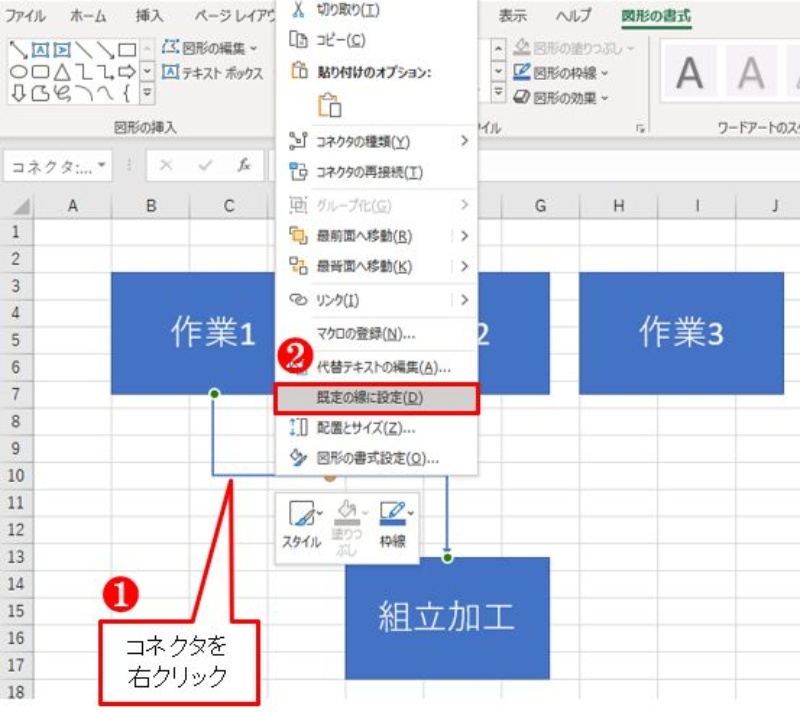Select Format Shape (図形の書式設定) menu entry

click(376, 459)
